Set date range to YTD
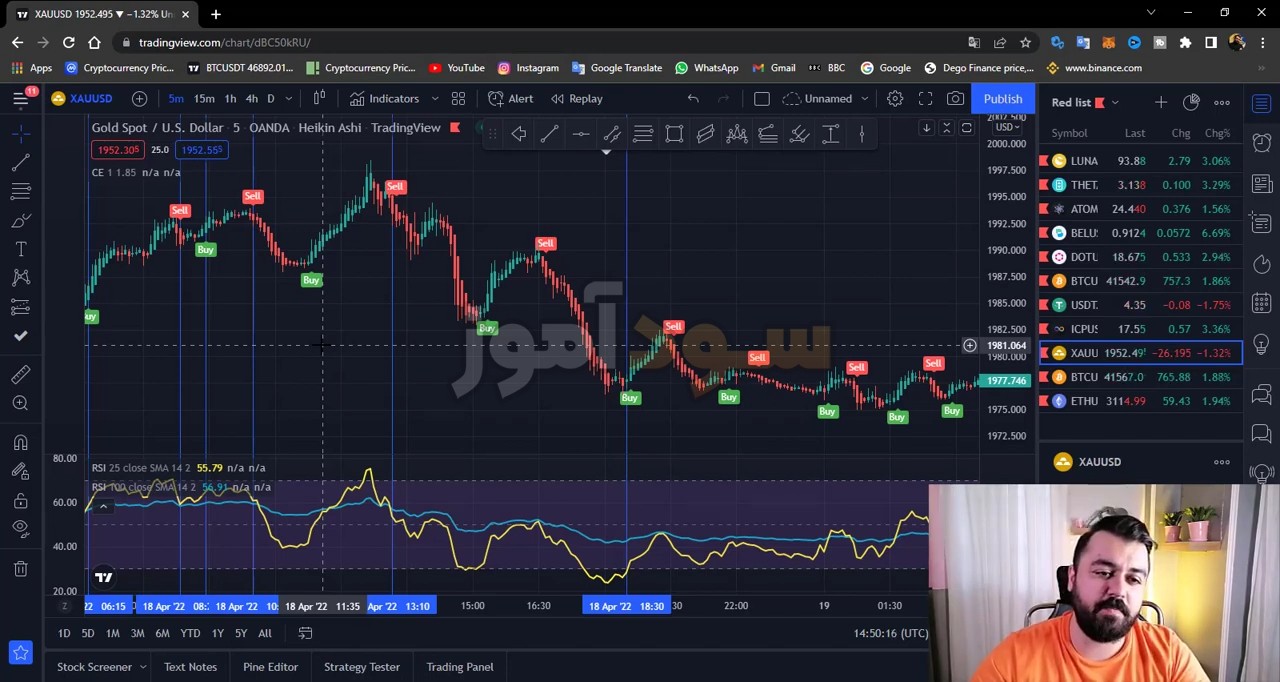1280x682 pixels. pyautogui.click(x=190, y=633)
